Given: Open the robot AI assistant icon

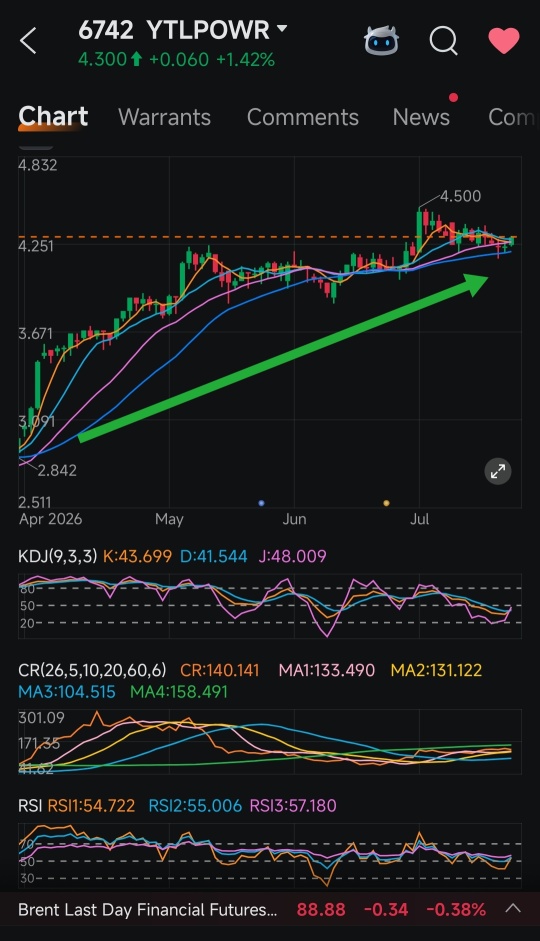Looking at the screenshot, I should [x=381, y=41].
